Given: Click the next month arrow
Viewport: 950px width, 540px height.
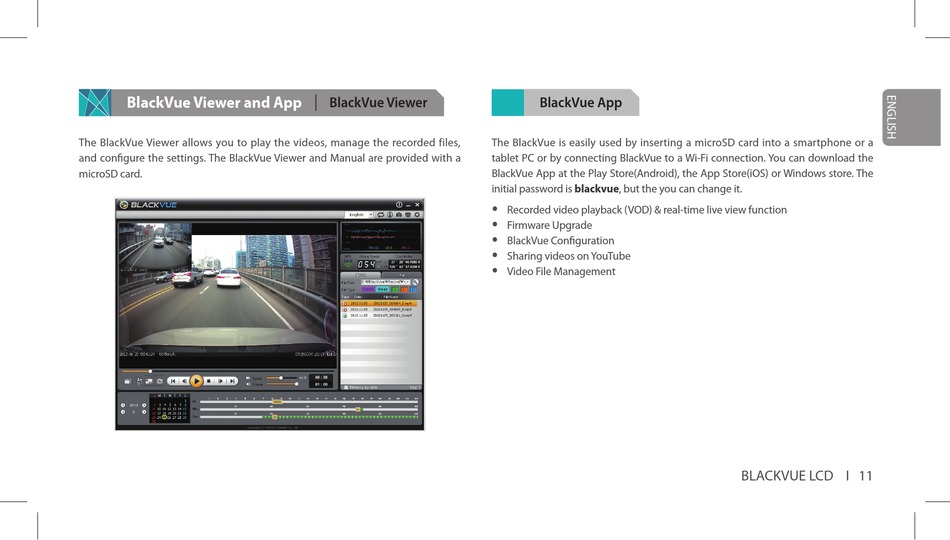Looking at the screenshot, I should coord(144,412).
